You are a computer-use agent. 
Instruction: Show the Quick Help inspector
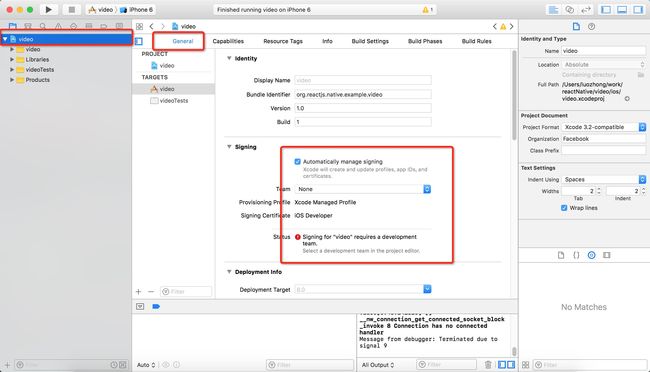click(592, 27)
